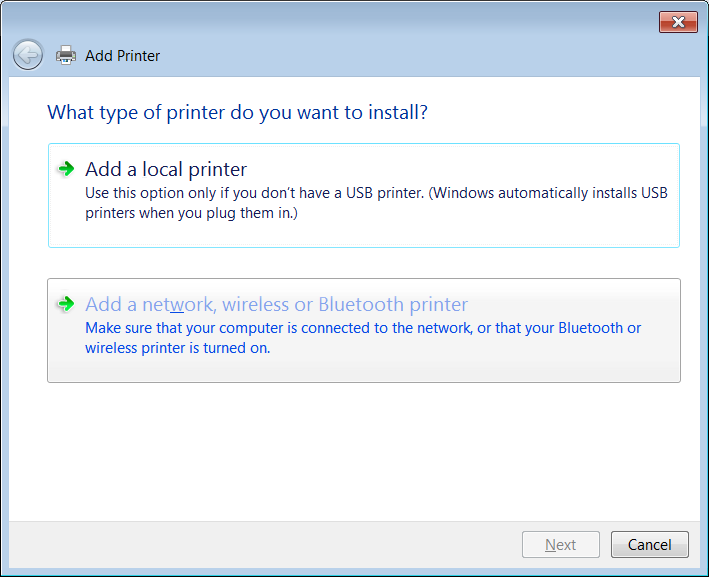Click empty space inside the network printer option box
Screen dimensions: 709x577
pos(500,368)
